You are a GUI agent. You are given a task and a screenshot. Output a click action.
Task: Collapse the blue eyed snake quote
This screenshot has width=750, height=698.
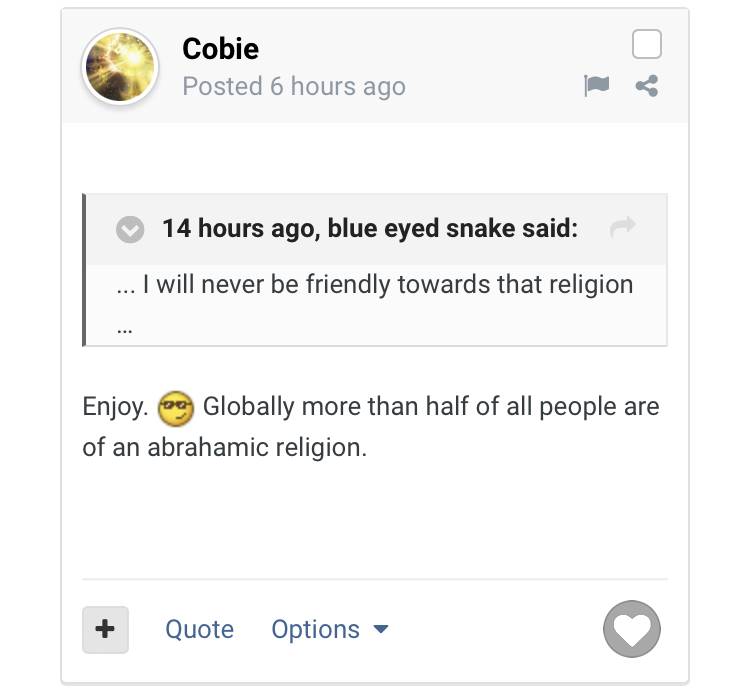(130, 230)
